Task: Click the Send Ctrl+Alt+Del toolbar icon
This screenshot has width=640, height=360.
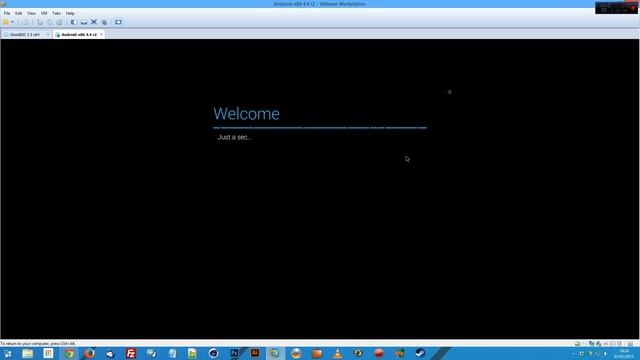Action: click(x=25, y=22)
